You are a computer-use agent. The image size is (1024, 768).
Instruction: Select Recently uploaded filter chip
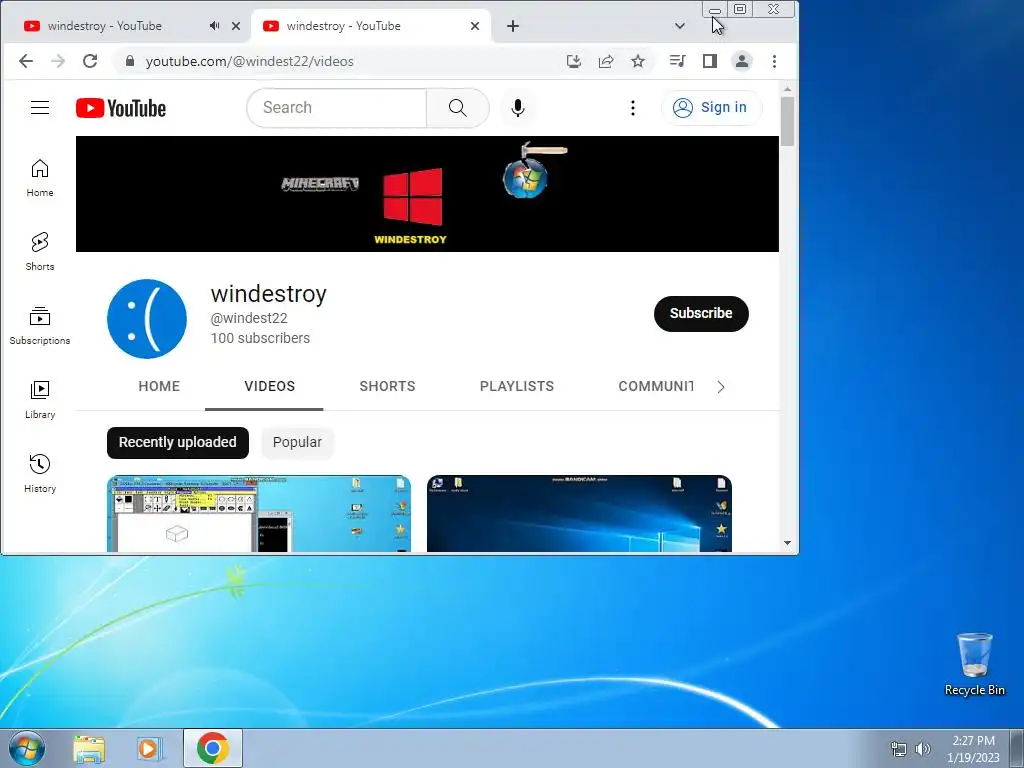point(178,443)
